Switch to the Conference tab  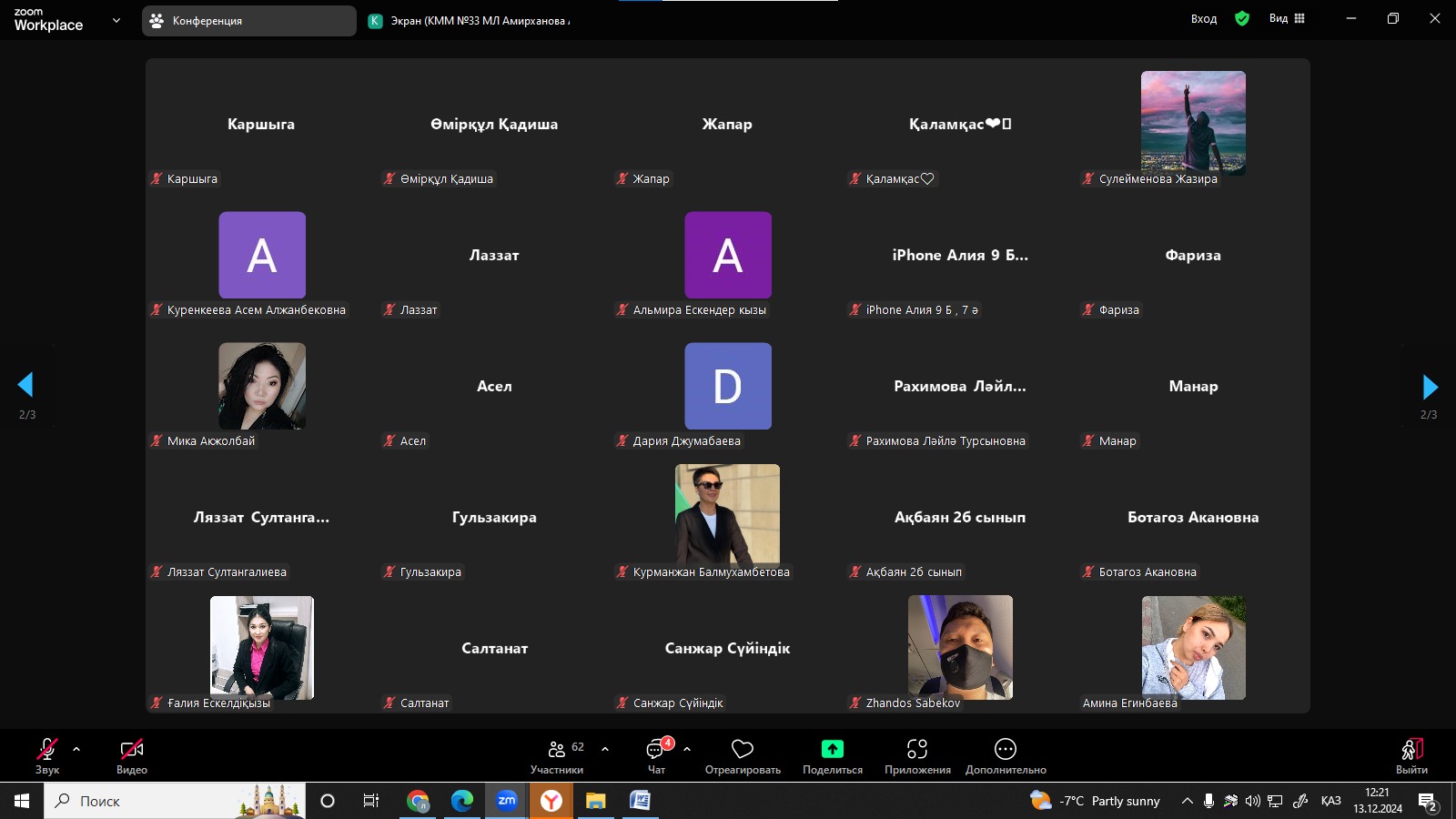[248, 21]
